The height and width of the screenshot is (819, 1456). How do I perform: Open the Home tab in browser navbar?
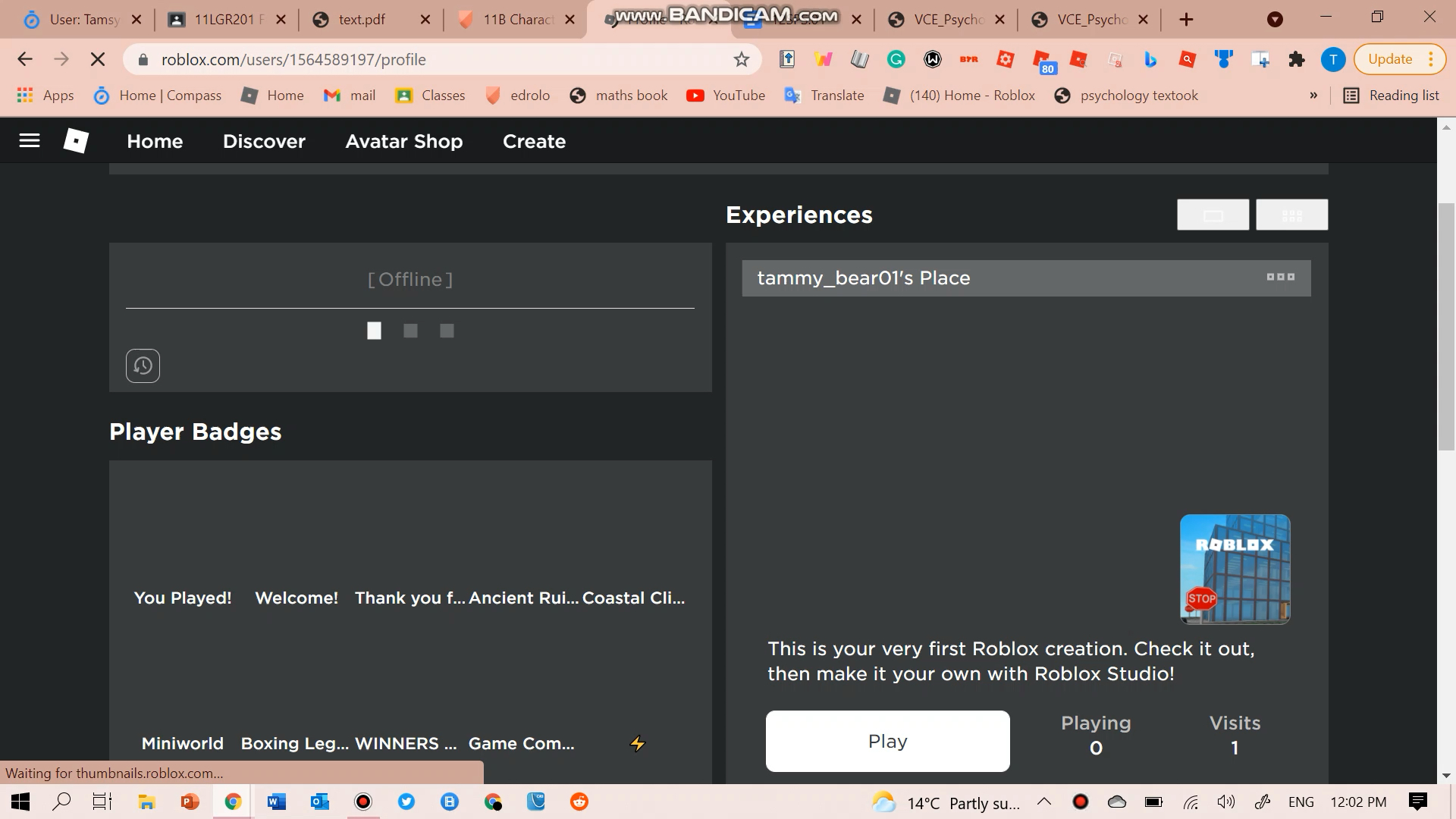coord(283,95)
